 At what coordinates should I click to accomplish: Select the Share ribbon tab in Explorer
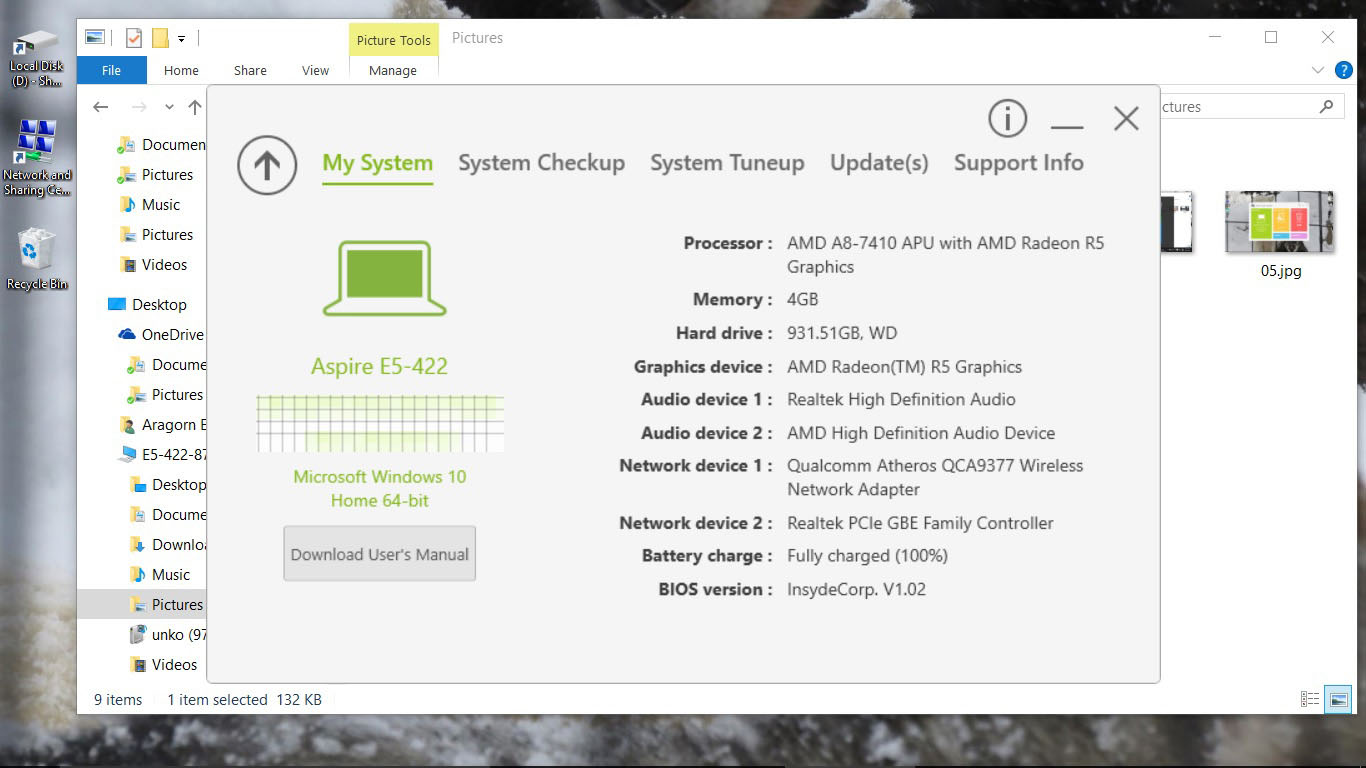pos(250,70)
